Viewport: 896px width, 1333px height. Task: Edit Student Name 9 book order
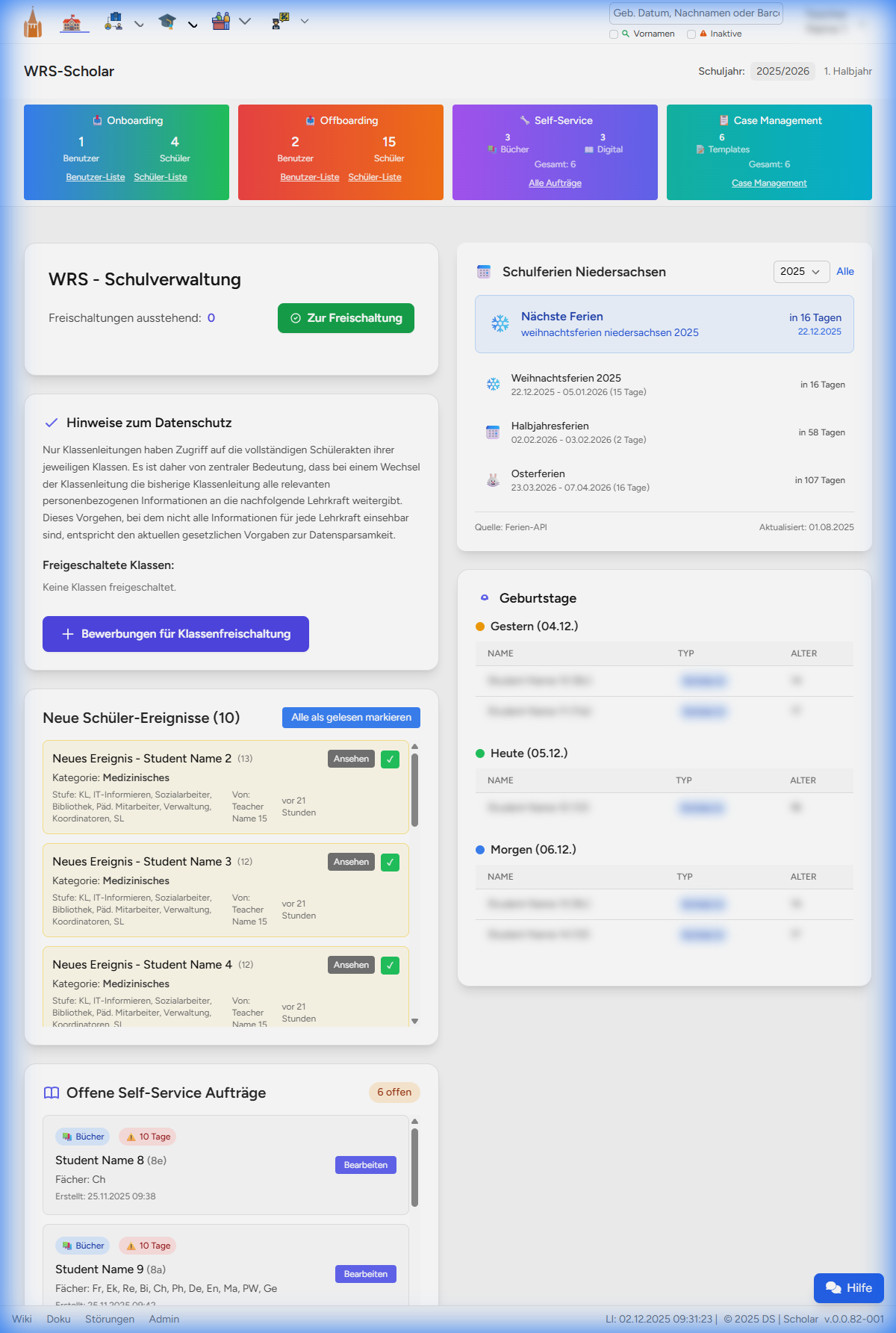tap(366, 1274)
